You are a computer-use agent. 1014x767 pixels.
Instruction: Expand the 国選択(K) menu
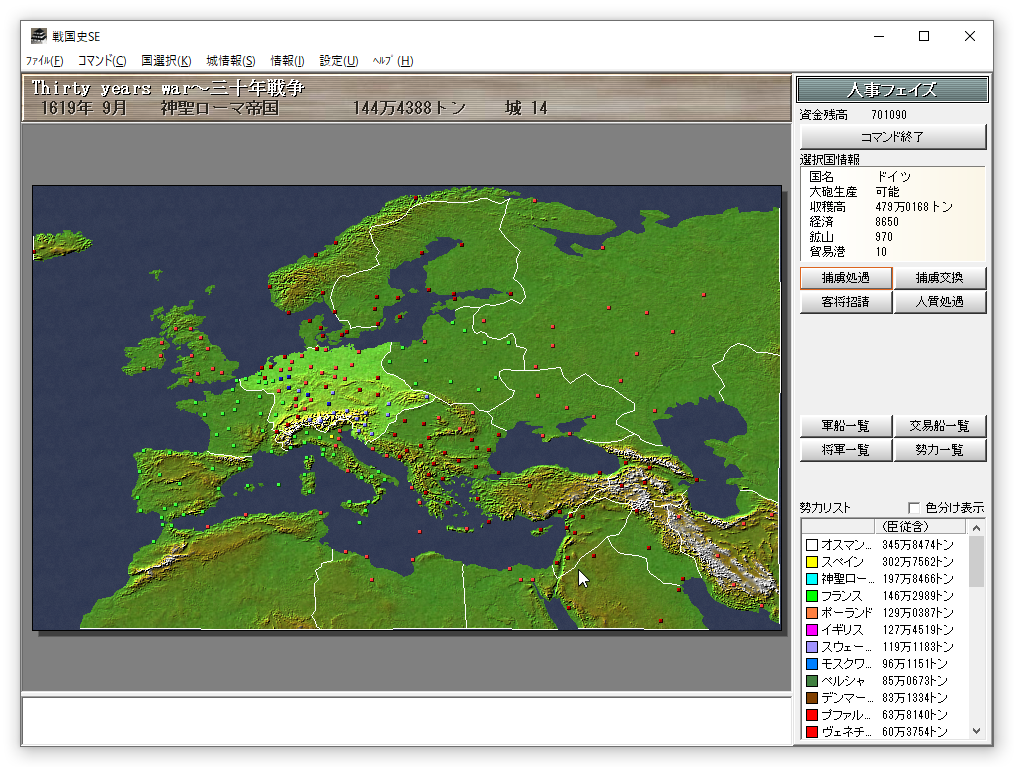pos(166,61)
